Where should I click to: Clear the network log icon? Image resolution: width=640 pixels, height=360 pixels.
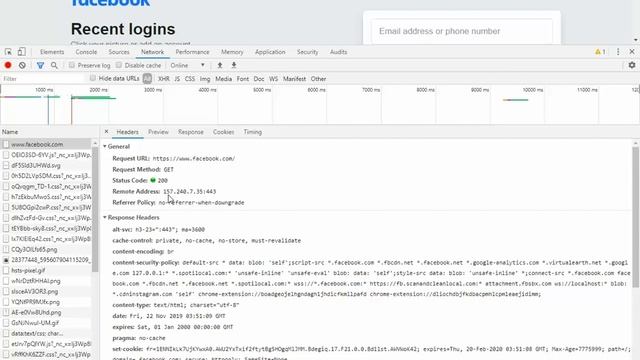(22, 65)
